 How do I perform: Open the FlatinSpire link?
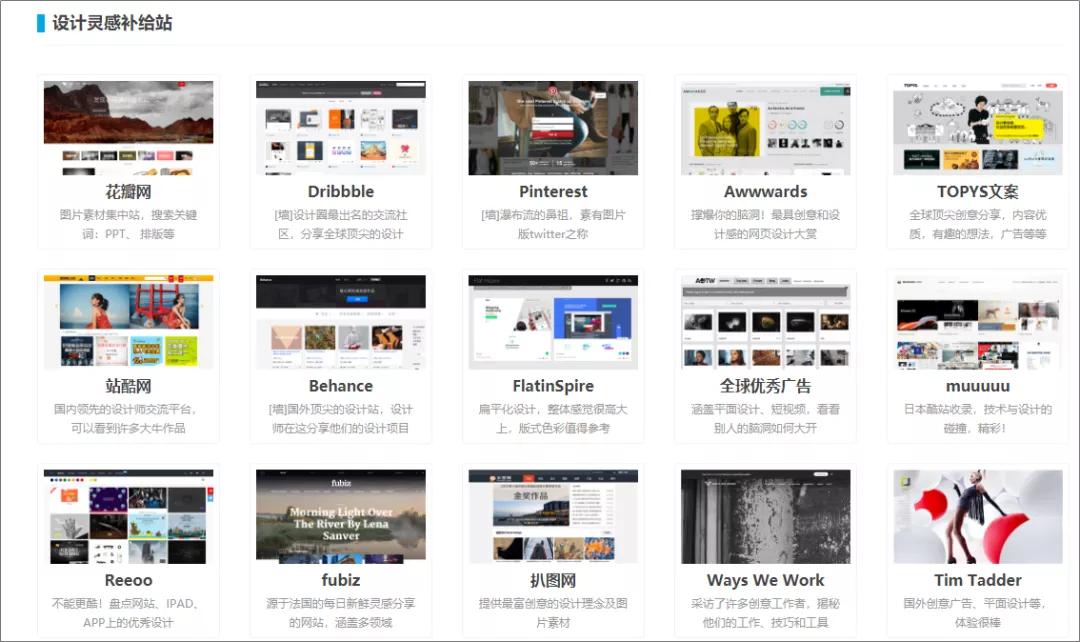[552, 386]
